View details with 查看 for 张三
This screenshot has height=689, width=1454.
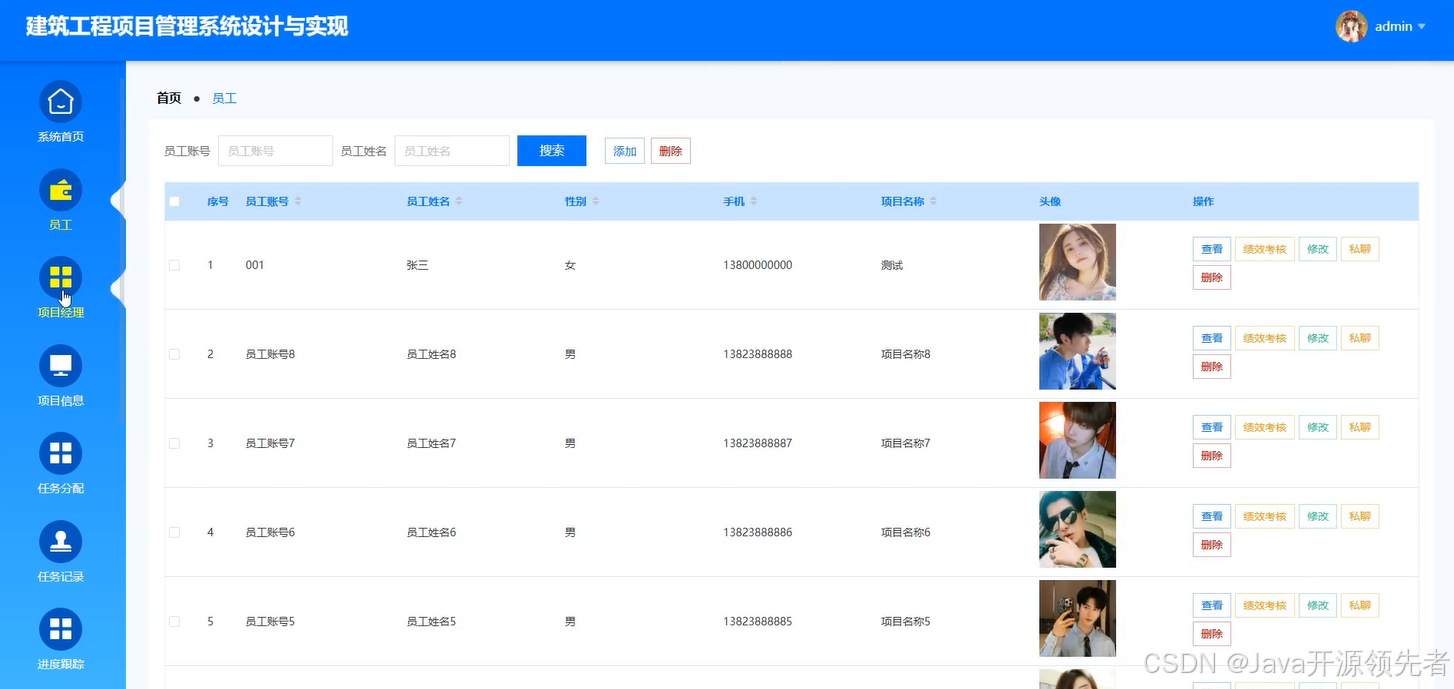1212,249
